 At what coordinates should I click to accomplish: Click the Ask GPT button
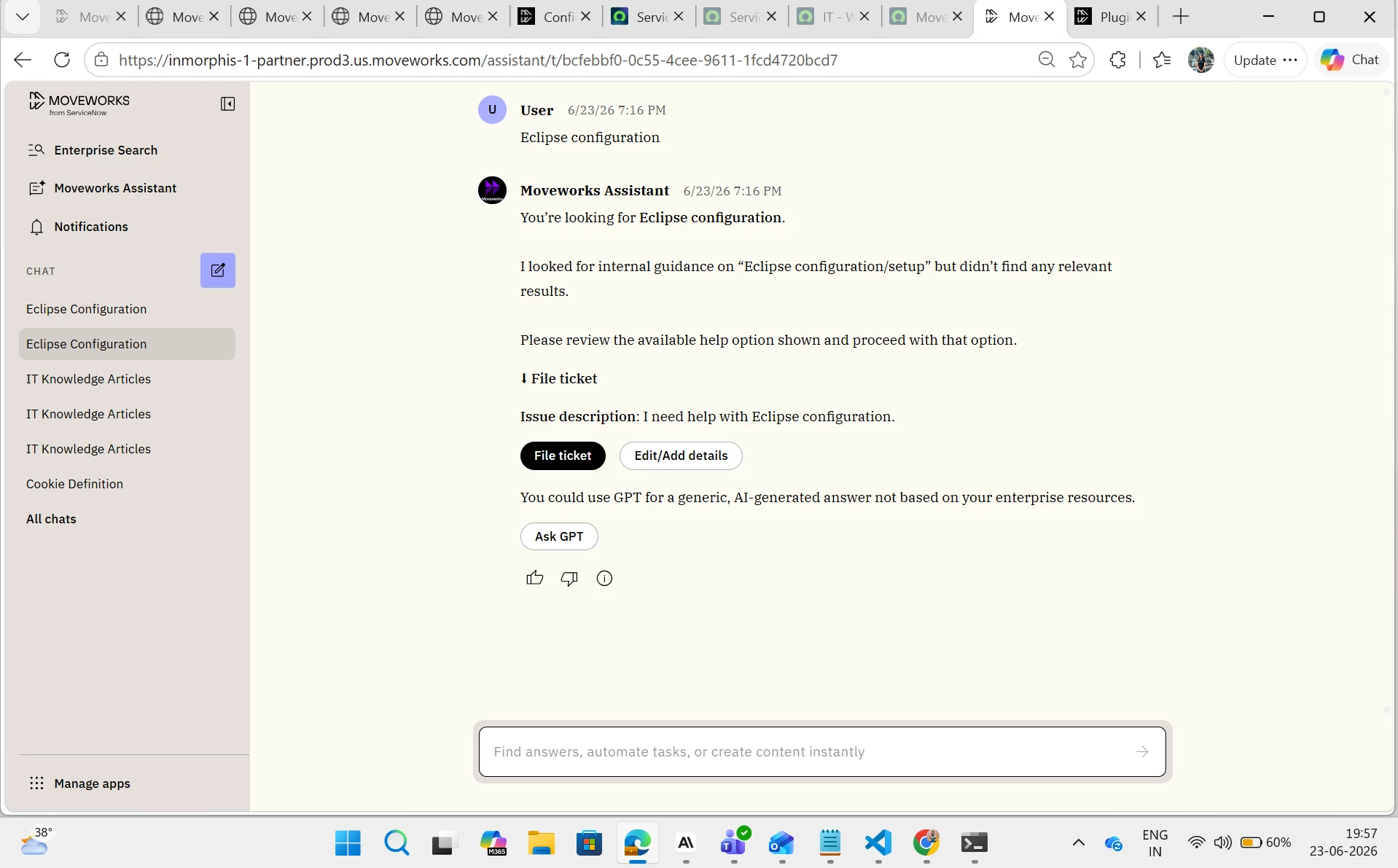click(559, 536)
